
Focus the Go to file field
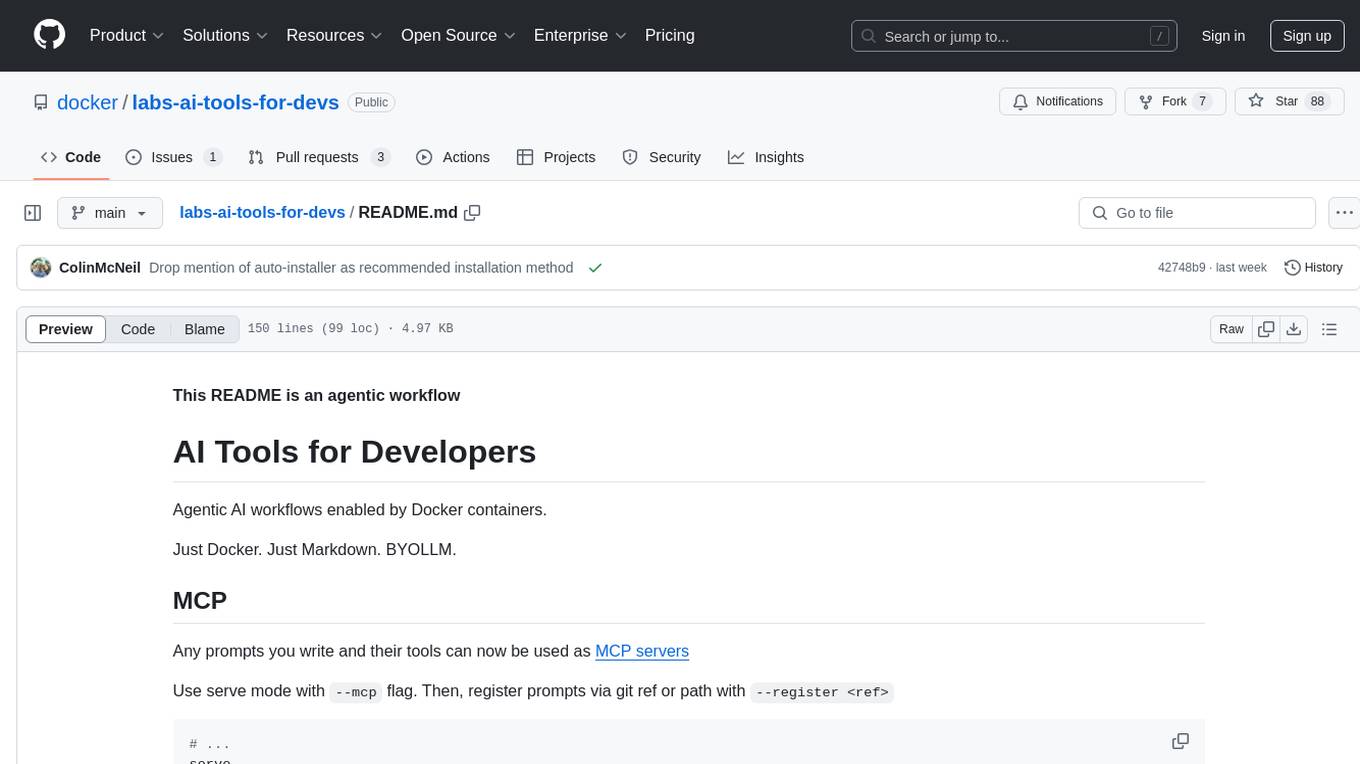point(1197,213)
